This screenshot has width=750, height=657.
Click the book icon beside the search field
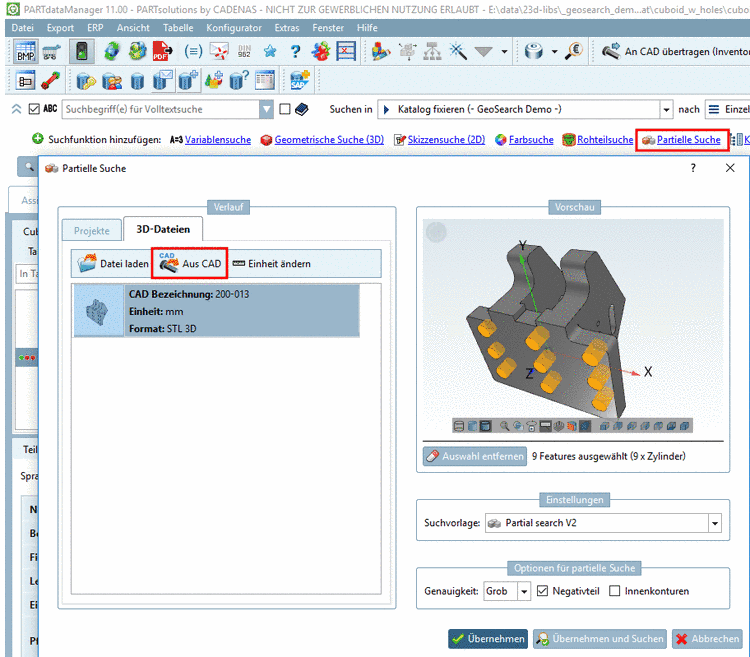[301, 110]
